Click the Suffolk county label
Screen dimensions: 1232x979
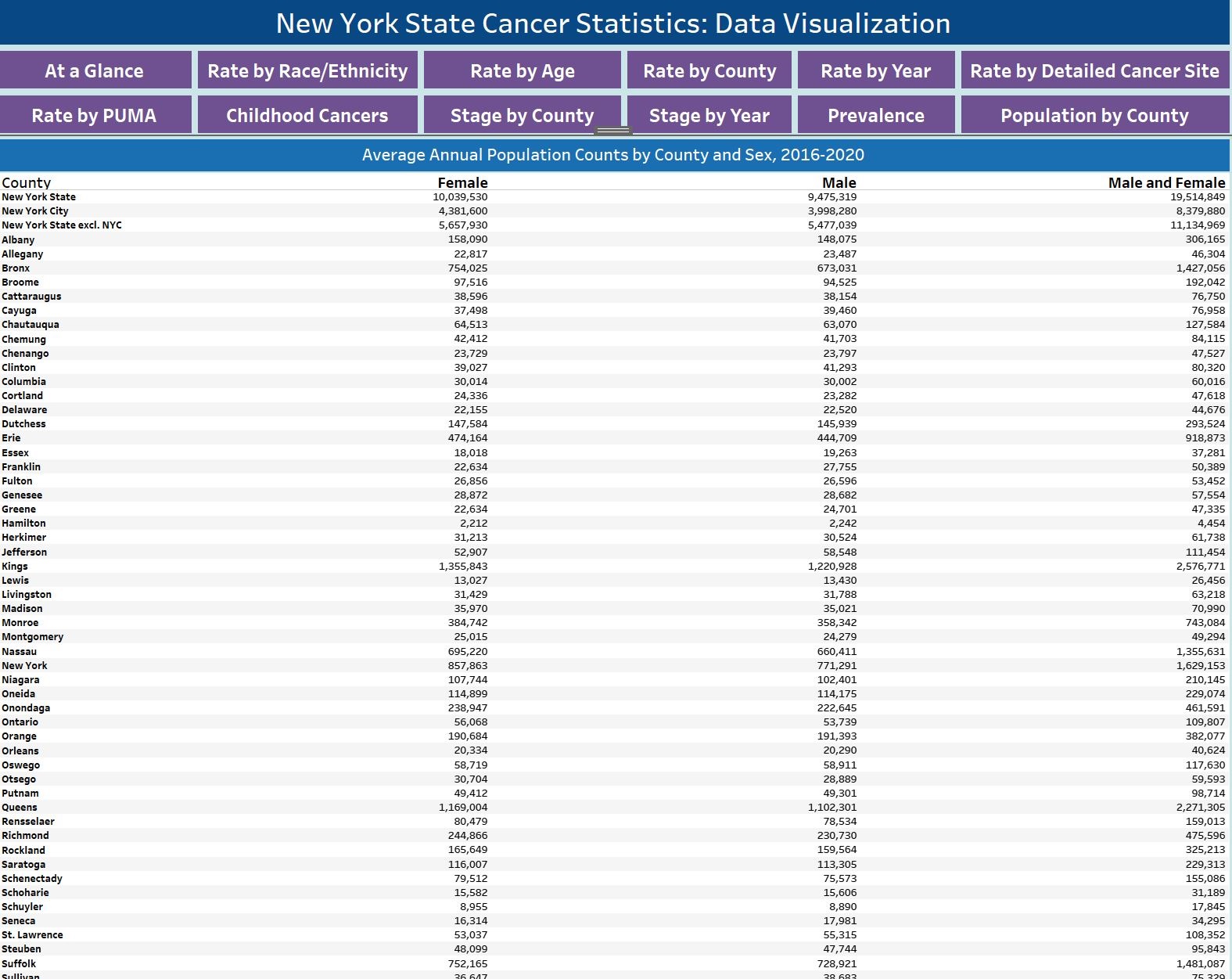pyautogui.click(x=19, y=963)
